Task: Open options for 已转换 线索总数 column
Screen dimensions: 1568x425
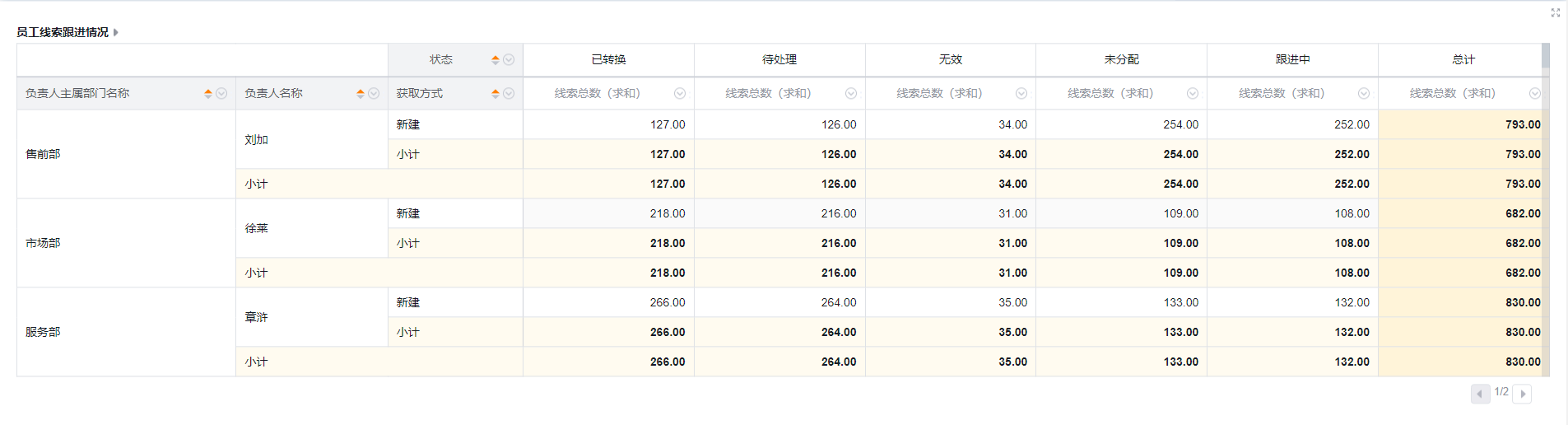Action: [x=680, y=94]
